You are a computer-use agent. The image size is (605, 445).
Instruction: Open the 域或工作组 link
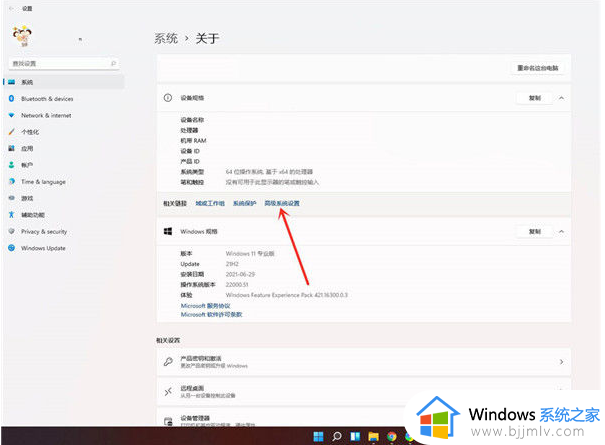tap(210, 203)
